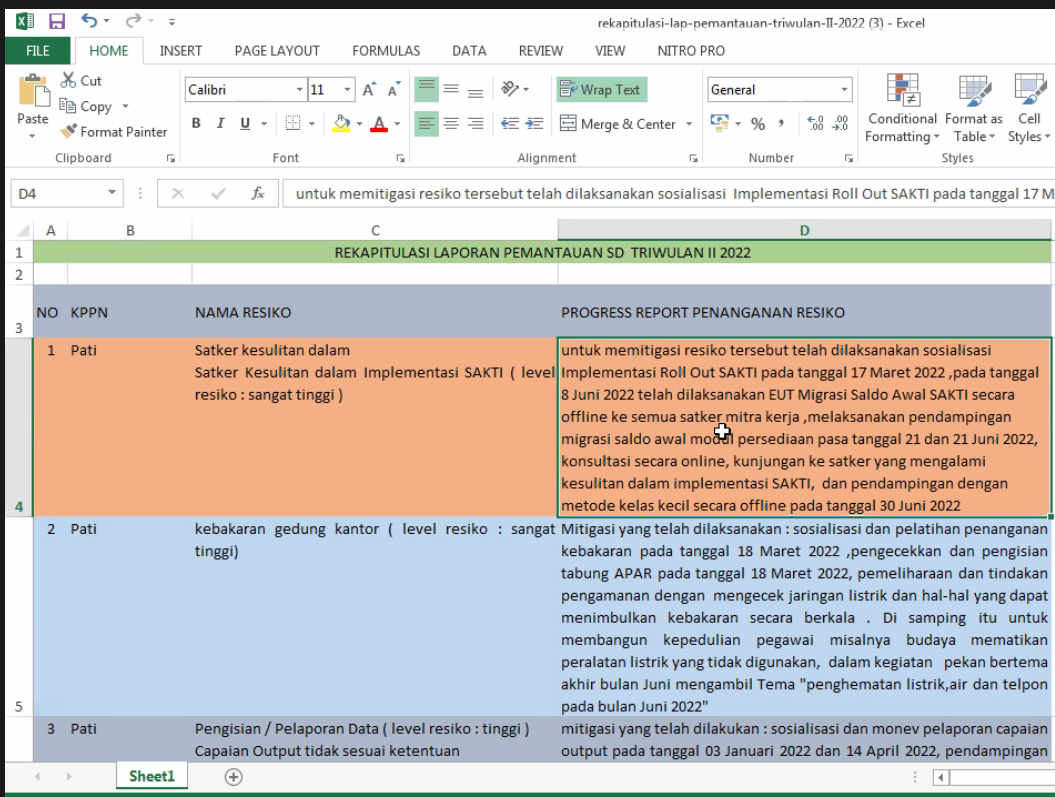Viewport: 1055px width, 797px height.
Task: Click the Insert Function fx icon
Action: [x=258, y=194]
